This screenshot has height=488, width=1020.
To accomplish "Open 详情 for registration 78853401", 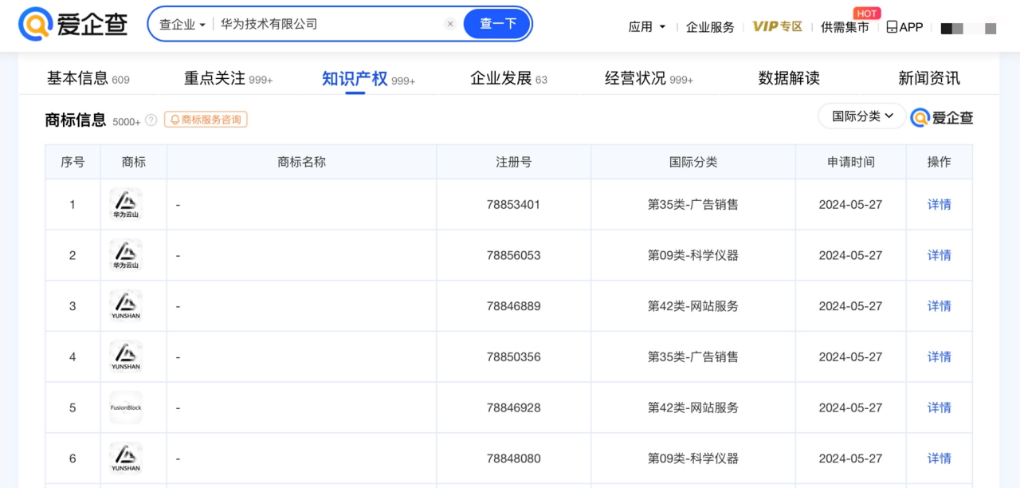I will click(939, 204).
